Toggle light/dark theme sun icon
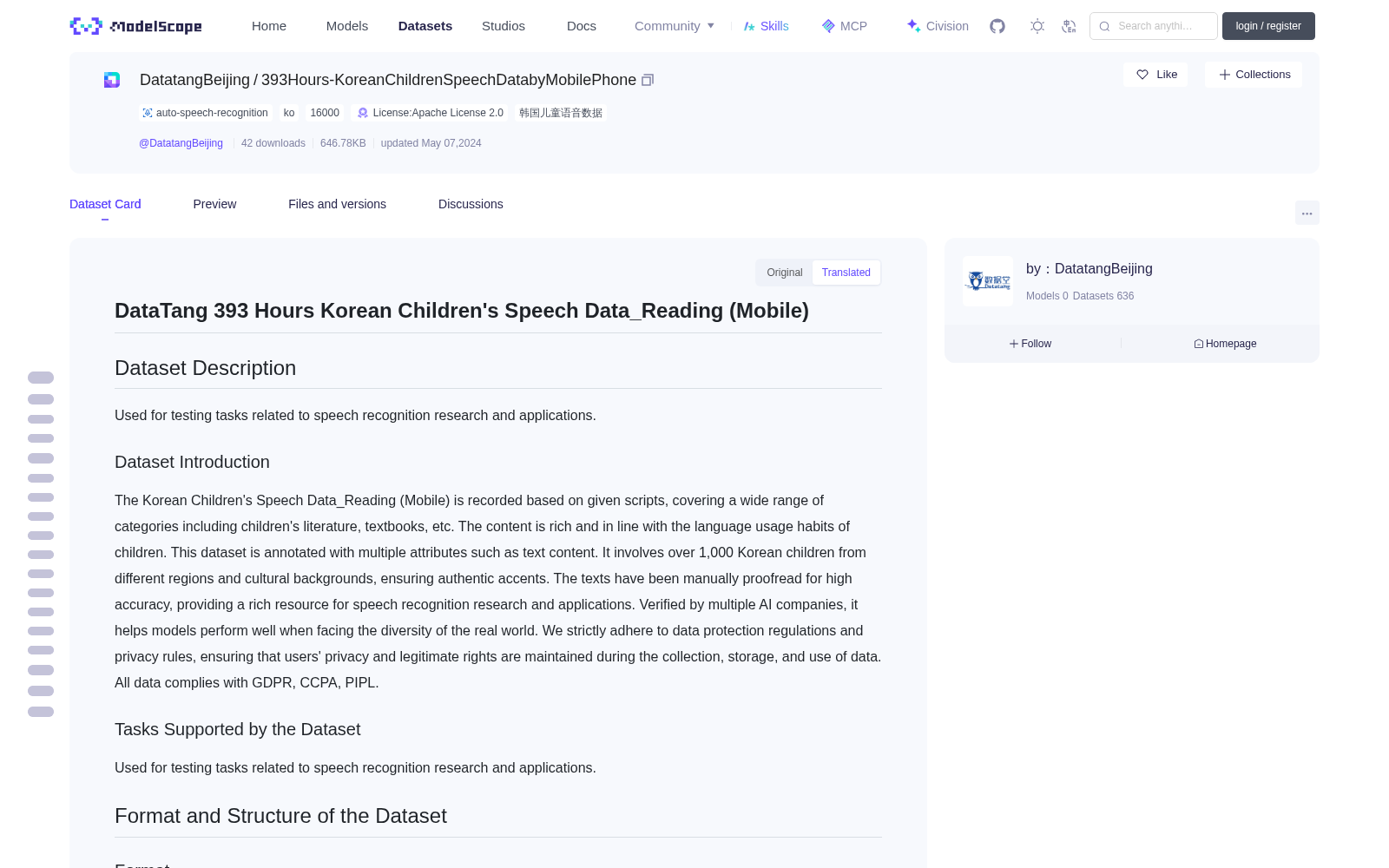This screenshot has width=1389, height=868. click(x=1037, y=26)
